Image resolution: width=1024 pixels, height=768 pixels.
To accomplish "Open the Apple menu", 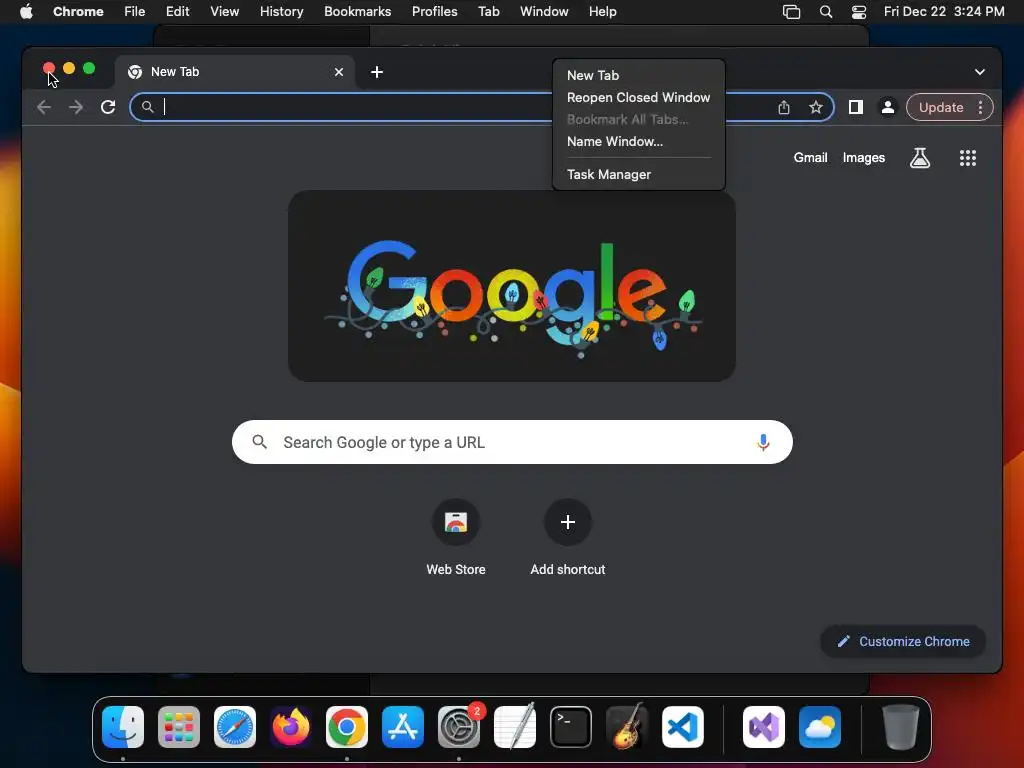I will [x=26, y=12].
